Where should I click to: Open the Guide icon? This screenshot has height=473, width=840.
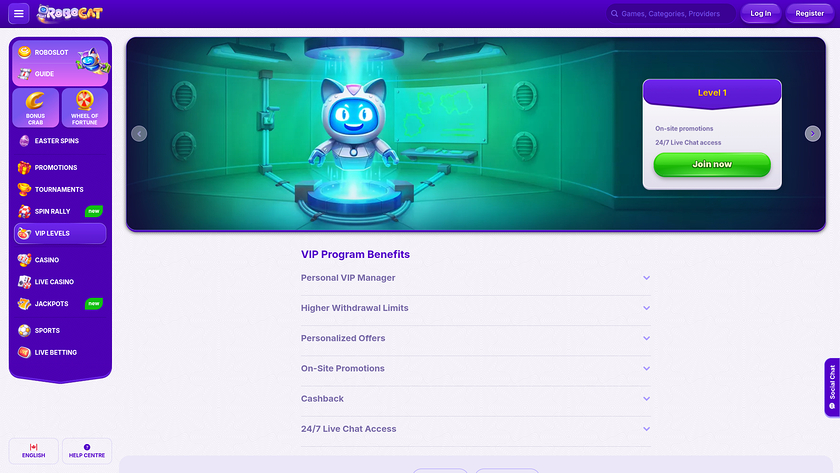pyautogui.click(x=24, y=74)
